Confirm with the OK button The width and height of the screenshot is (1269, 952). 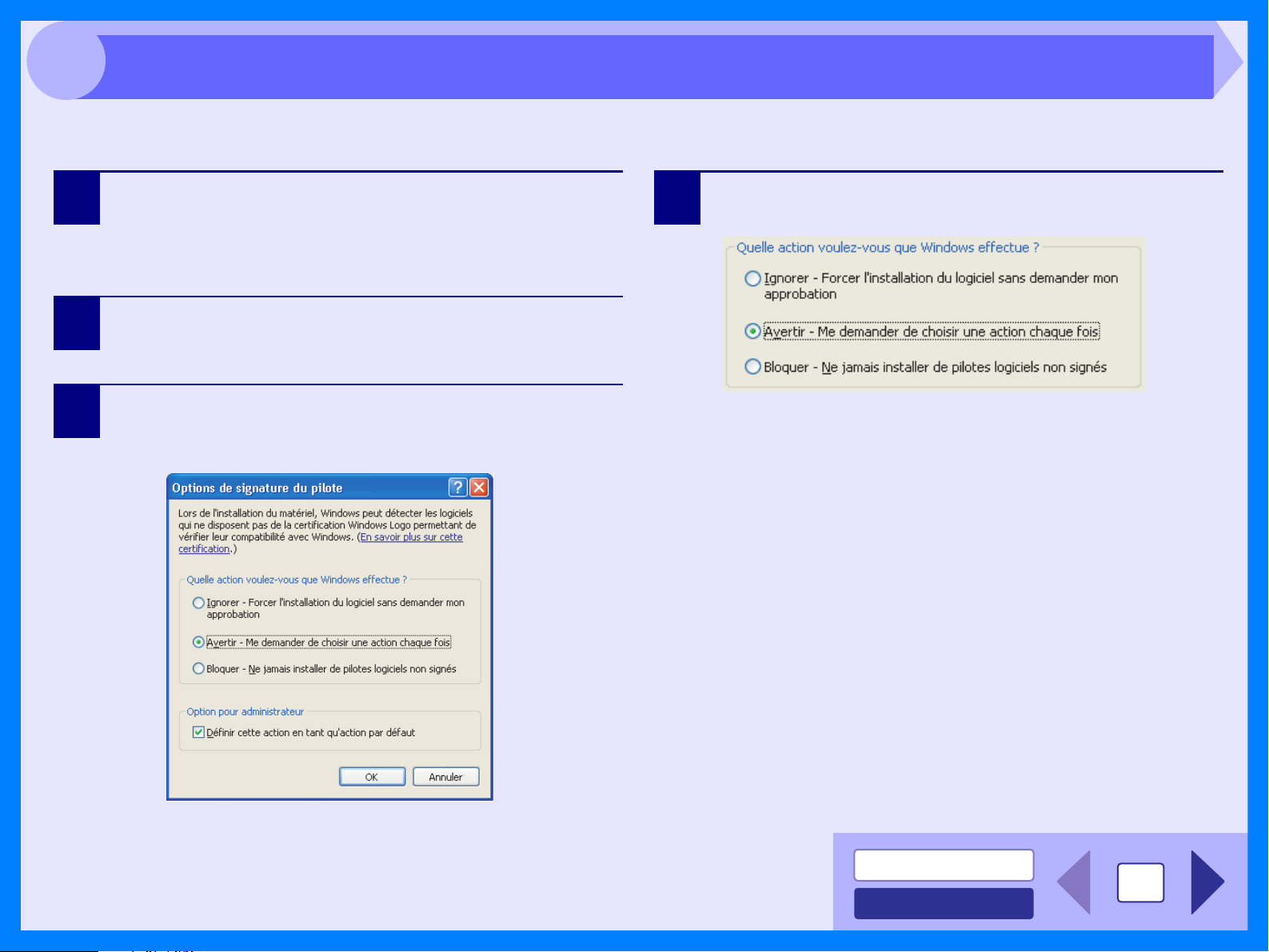pos(372,777)
